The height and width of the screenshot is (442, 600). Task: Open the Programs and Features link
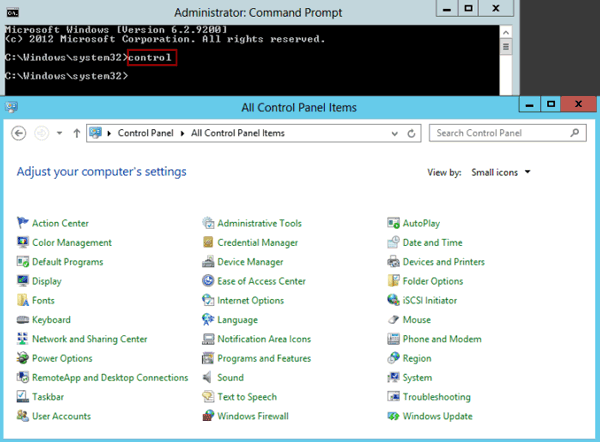[264, 358]
